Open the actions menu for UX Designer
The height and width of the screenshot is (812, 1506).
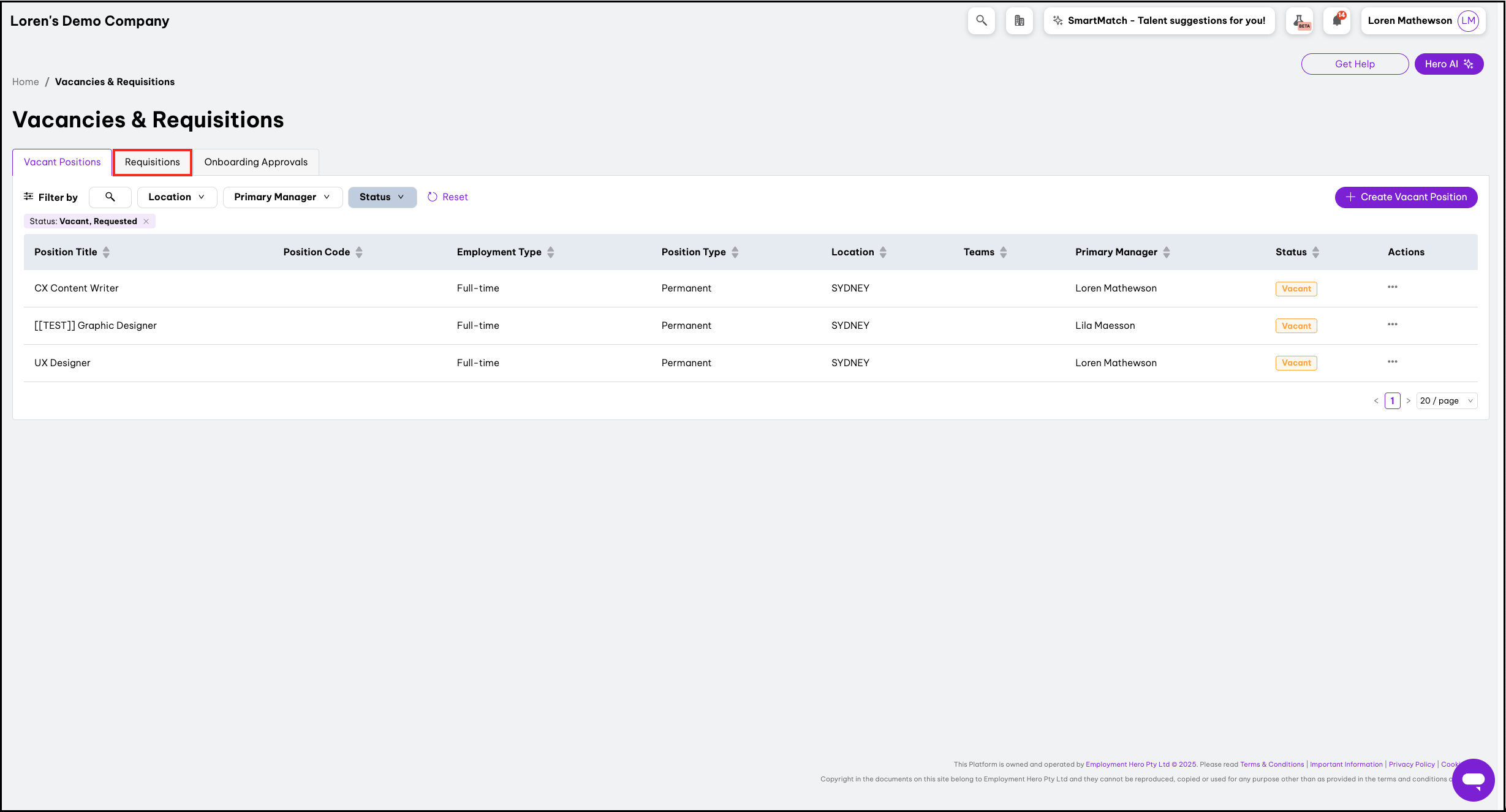pos(1392,361)
